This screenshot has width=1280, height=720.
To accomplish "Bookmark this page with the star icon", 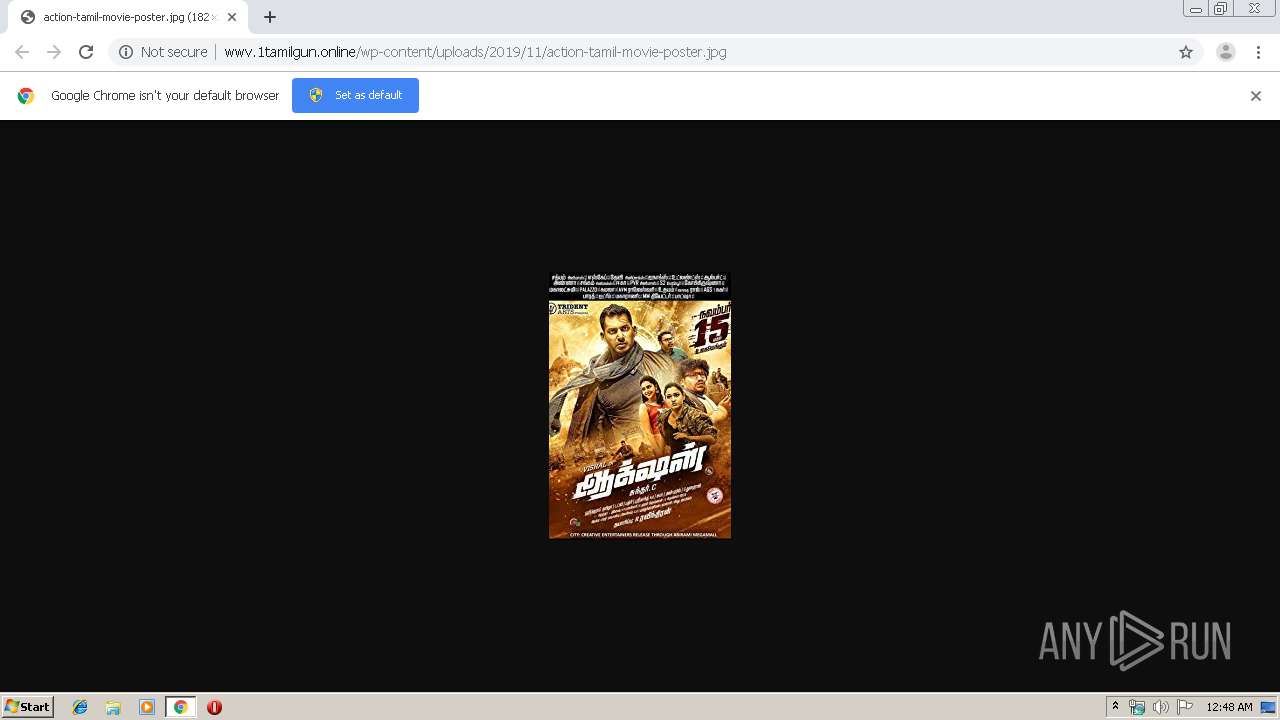I will tap(1186, 52).
